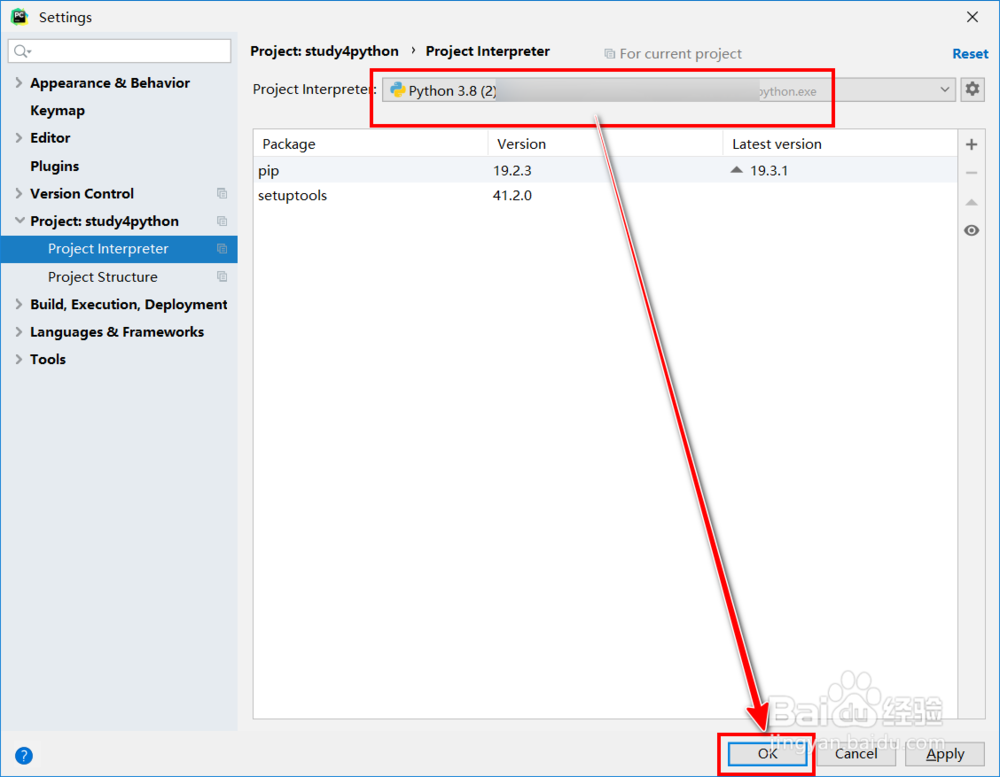The image size is (1000, 777).
Task: Click pip version 19.2.3 cell
Action: click(512, 170)
